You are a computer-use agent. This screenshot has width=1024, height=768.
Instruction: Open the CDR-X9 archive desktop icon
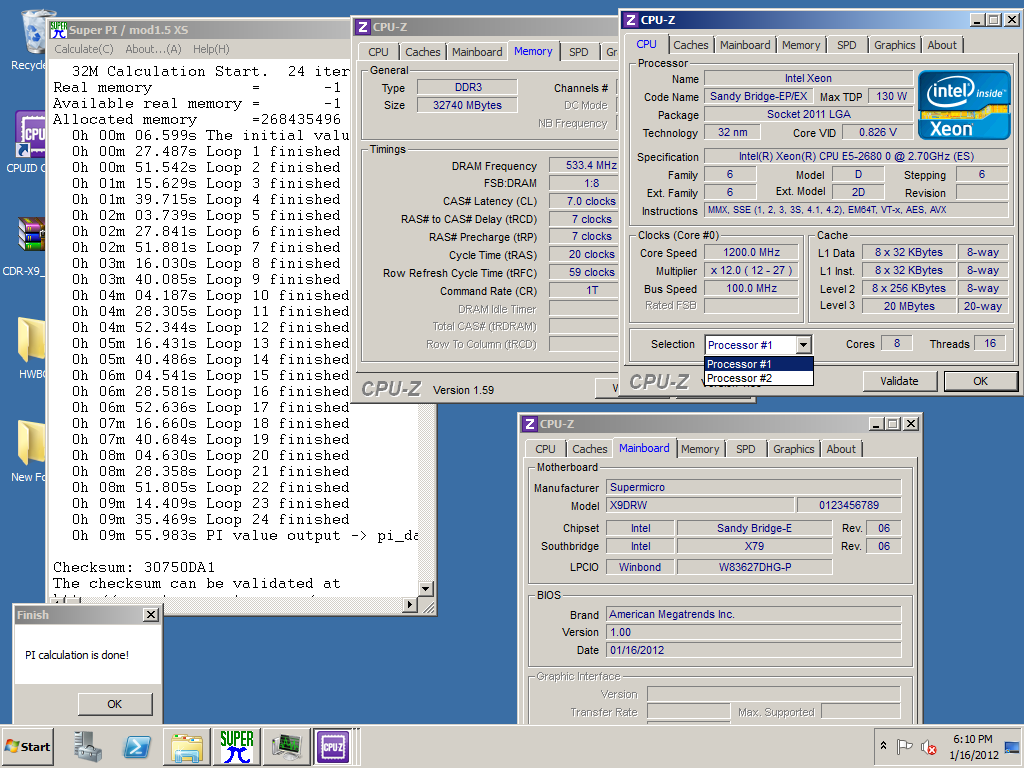point(29,247)
